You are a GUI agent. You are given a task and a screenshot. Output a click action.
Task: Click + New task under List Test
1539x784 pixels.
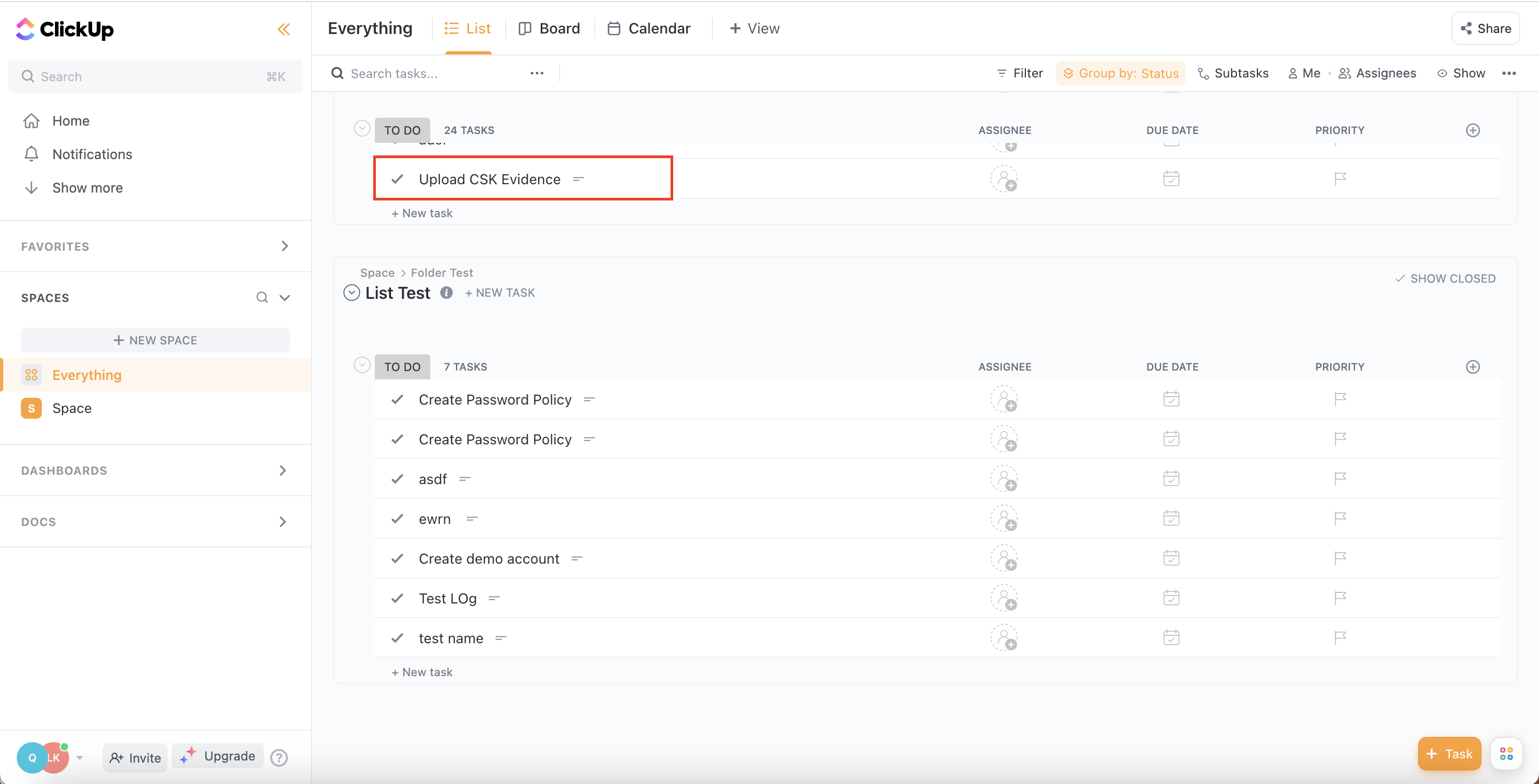point(422,672)
